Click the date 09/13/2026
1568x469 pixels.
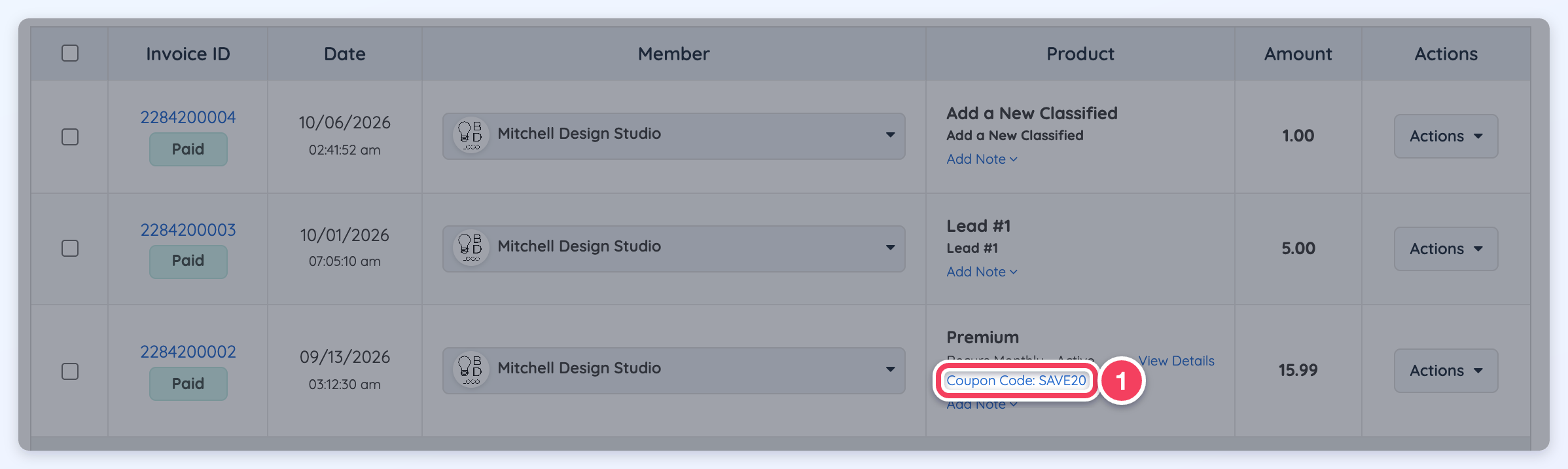pos(345,357)
